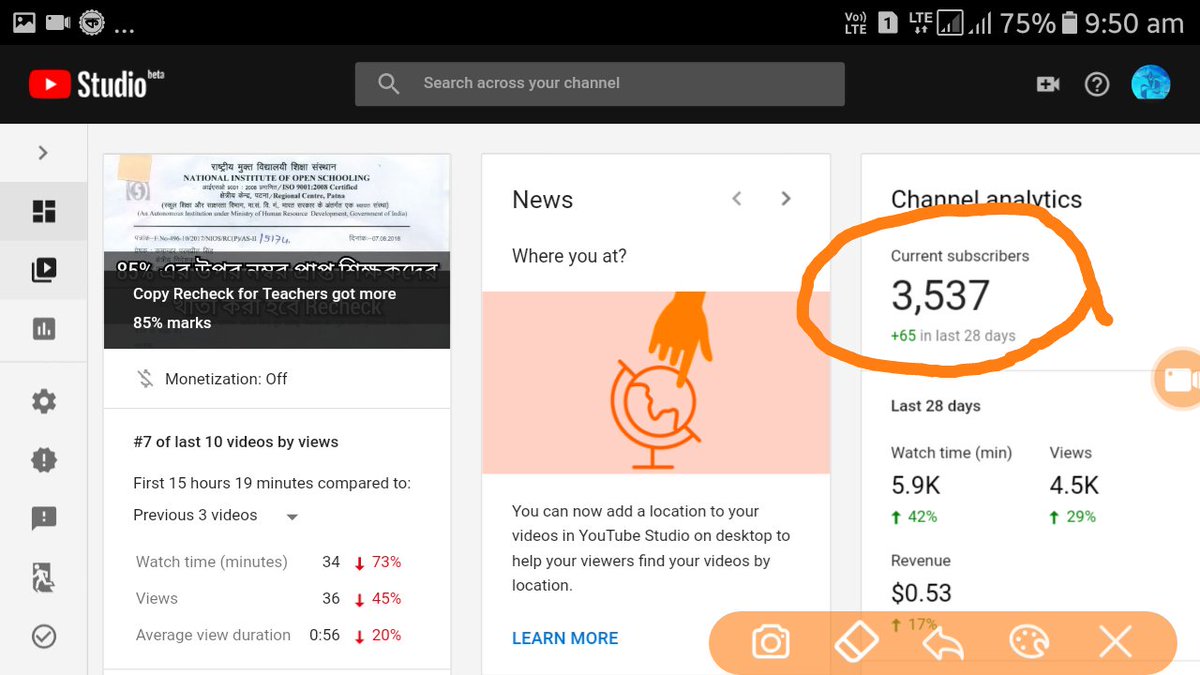Tap the floating screen recorder camera bubble
This screenshot has width=1200, height=675.
(x=1177, y=380)
